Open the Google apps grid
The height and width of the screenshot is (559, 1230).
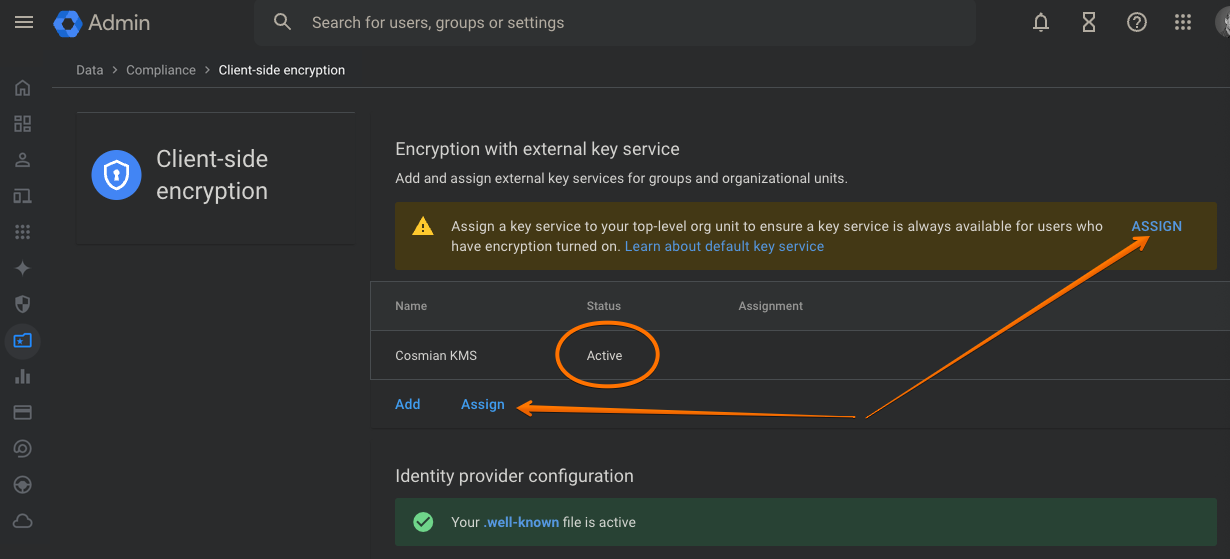point(1183,22)
